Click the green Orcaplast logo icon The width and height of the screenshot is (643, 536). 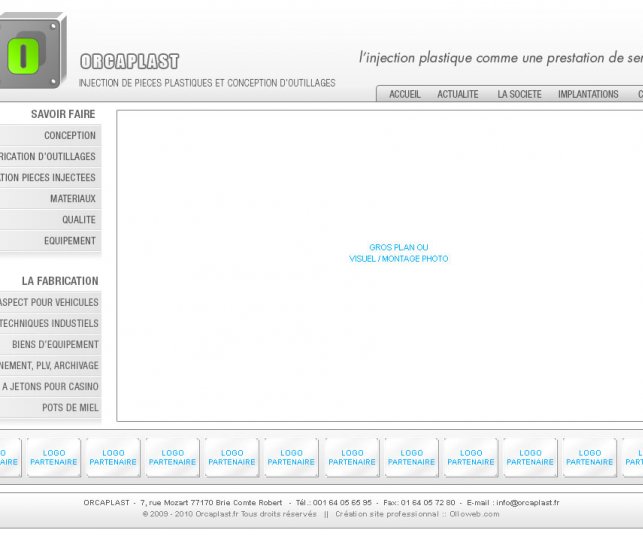coord(23,56)
